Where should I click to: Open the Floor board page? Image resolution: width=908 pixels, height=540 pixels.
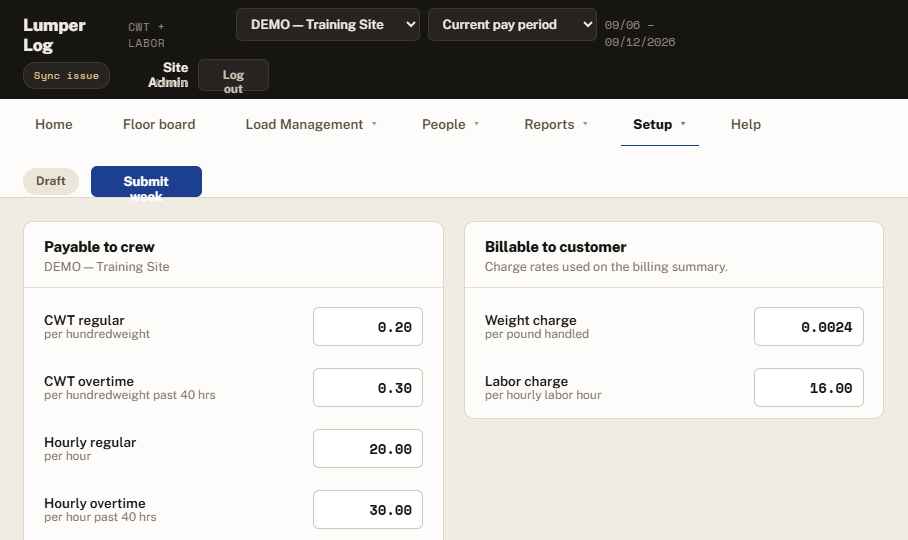159,124
